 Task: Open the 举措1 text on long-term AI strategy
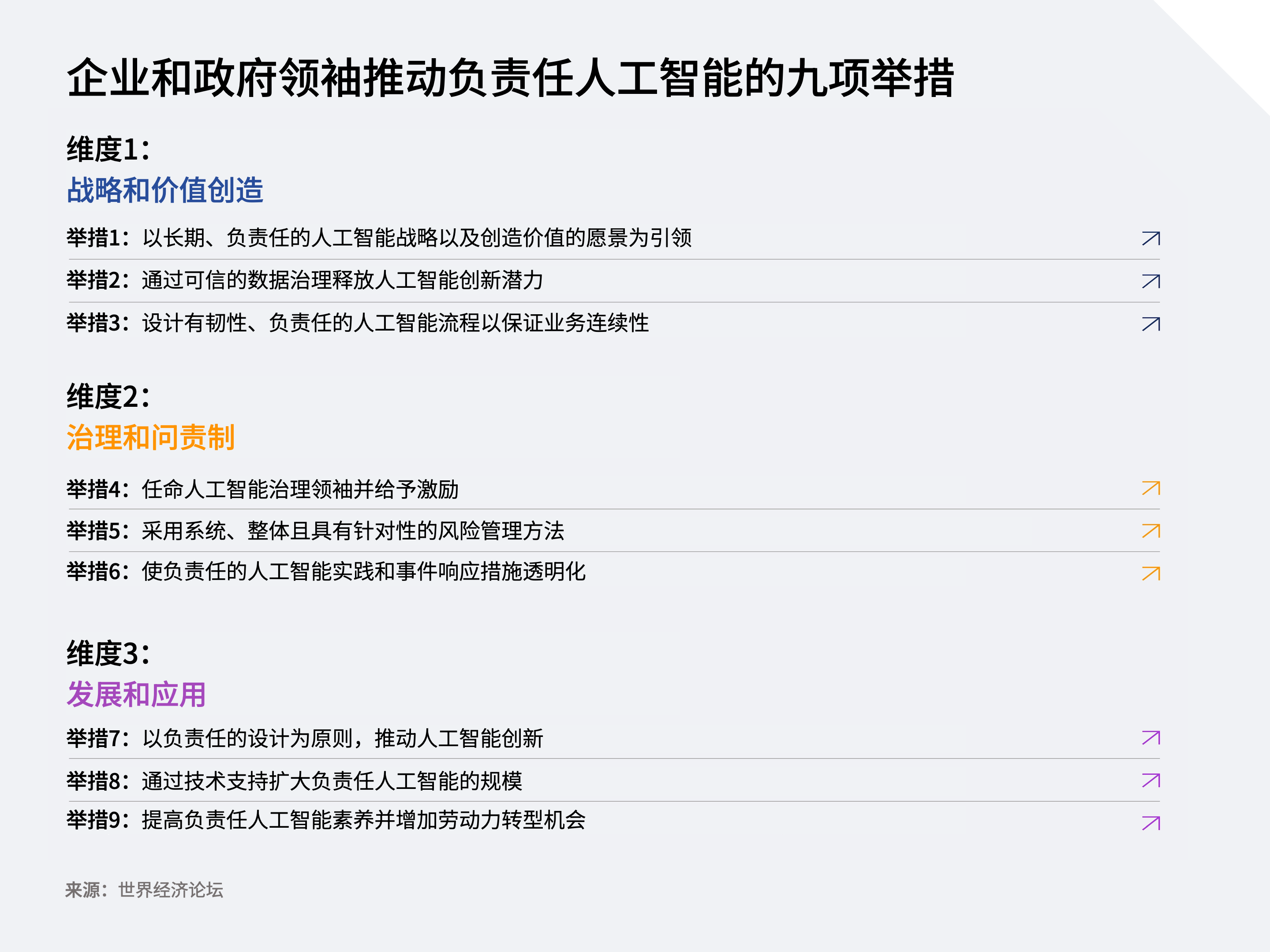click(379, 238)
